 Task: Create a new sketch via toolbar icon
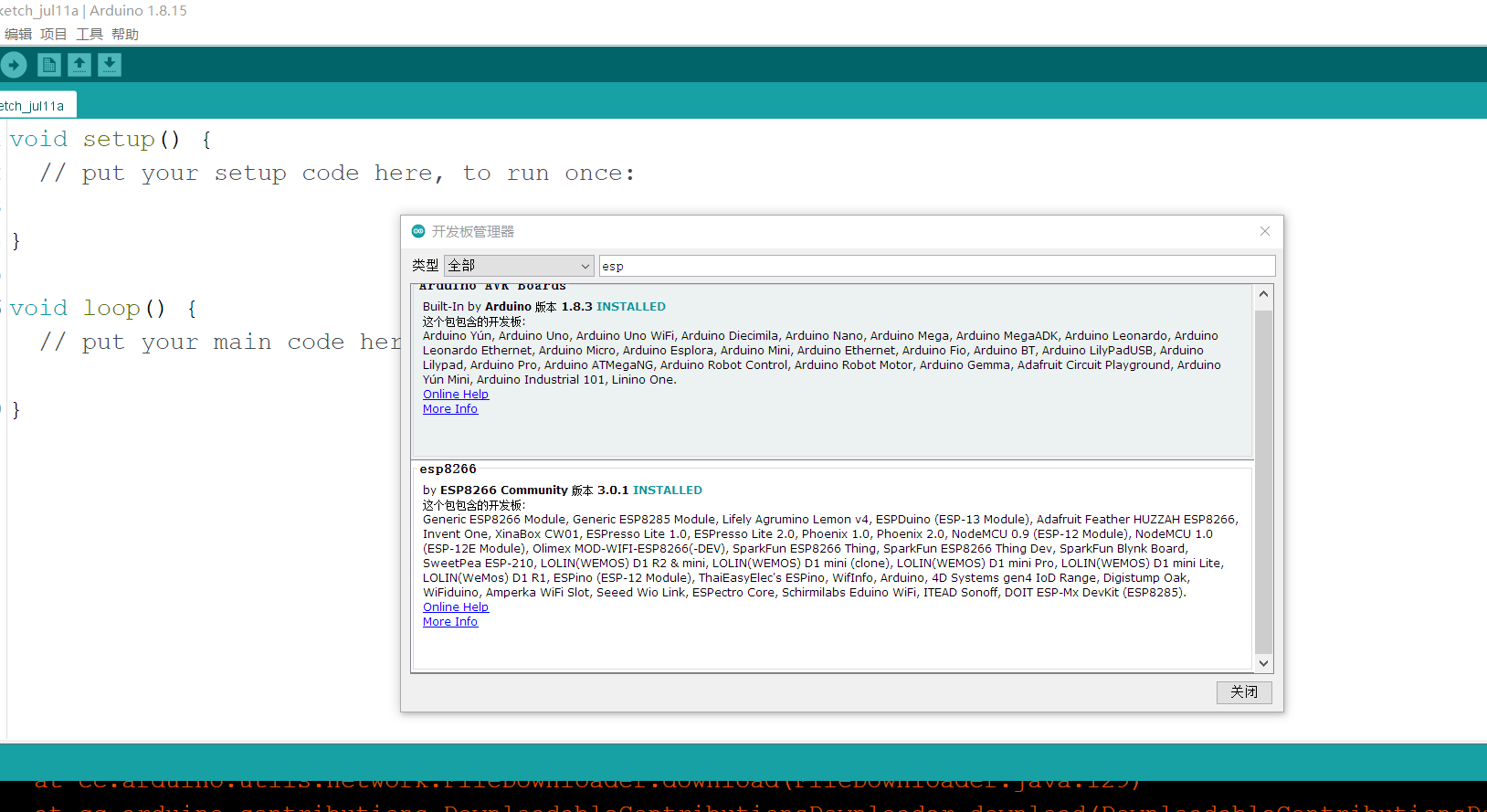coord(49,65)
